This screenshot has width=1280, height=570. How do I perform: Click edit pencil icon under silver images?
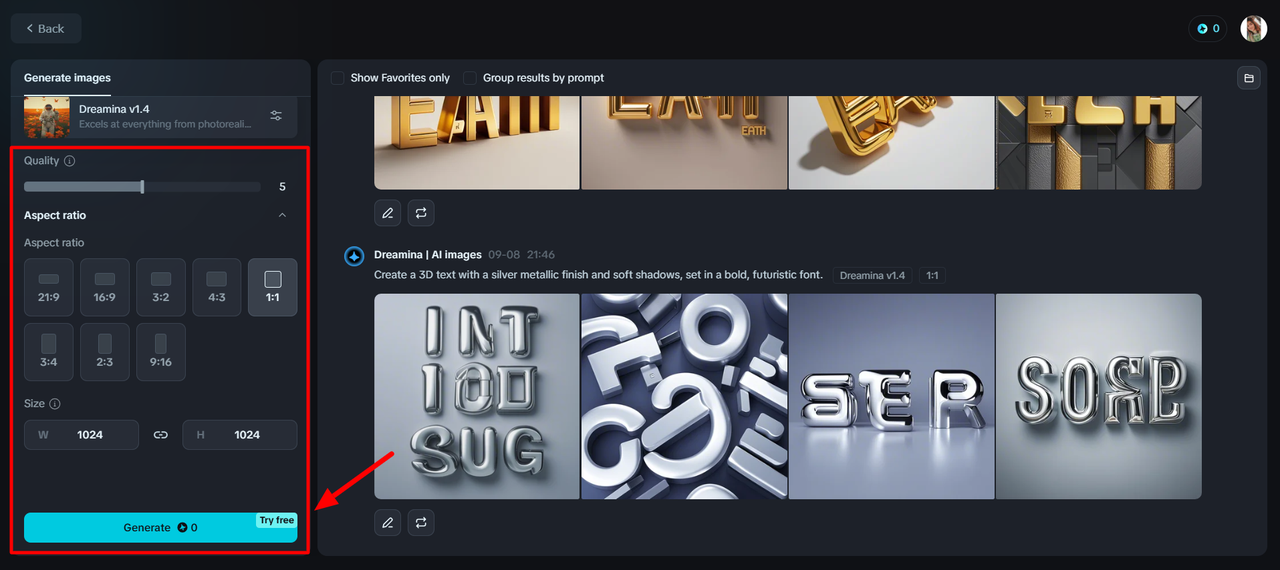pos(388,522)
